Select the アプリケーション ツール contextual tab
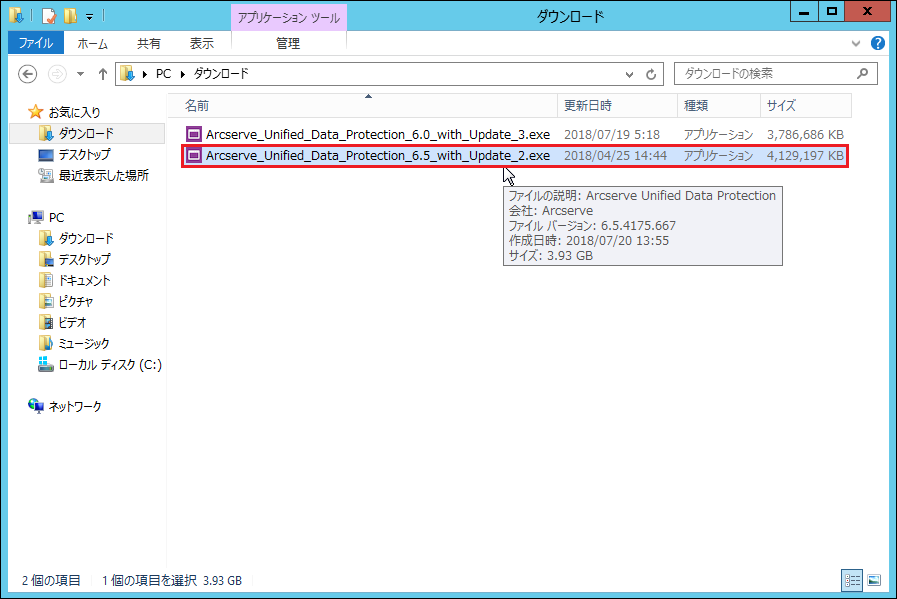The image size is (897, 599). [x=288, y=18]
